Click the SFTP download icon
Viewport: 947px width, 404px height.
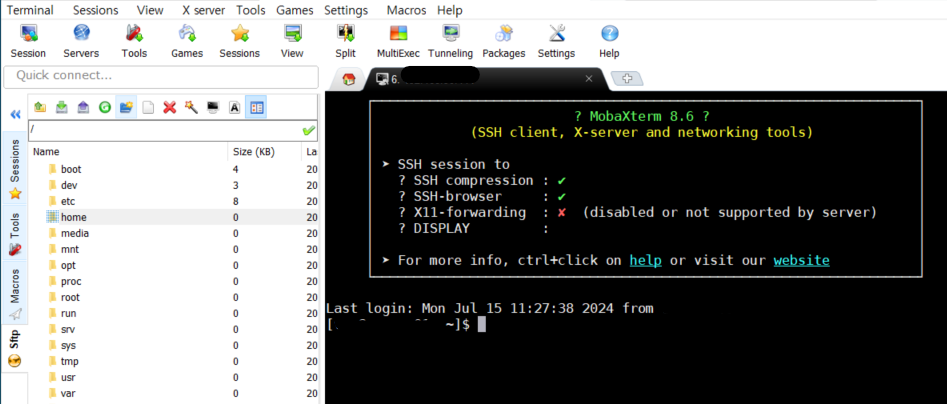click(62, 107)
